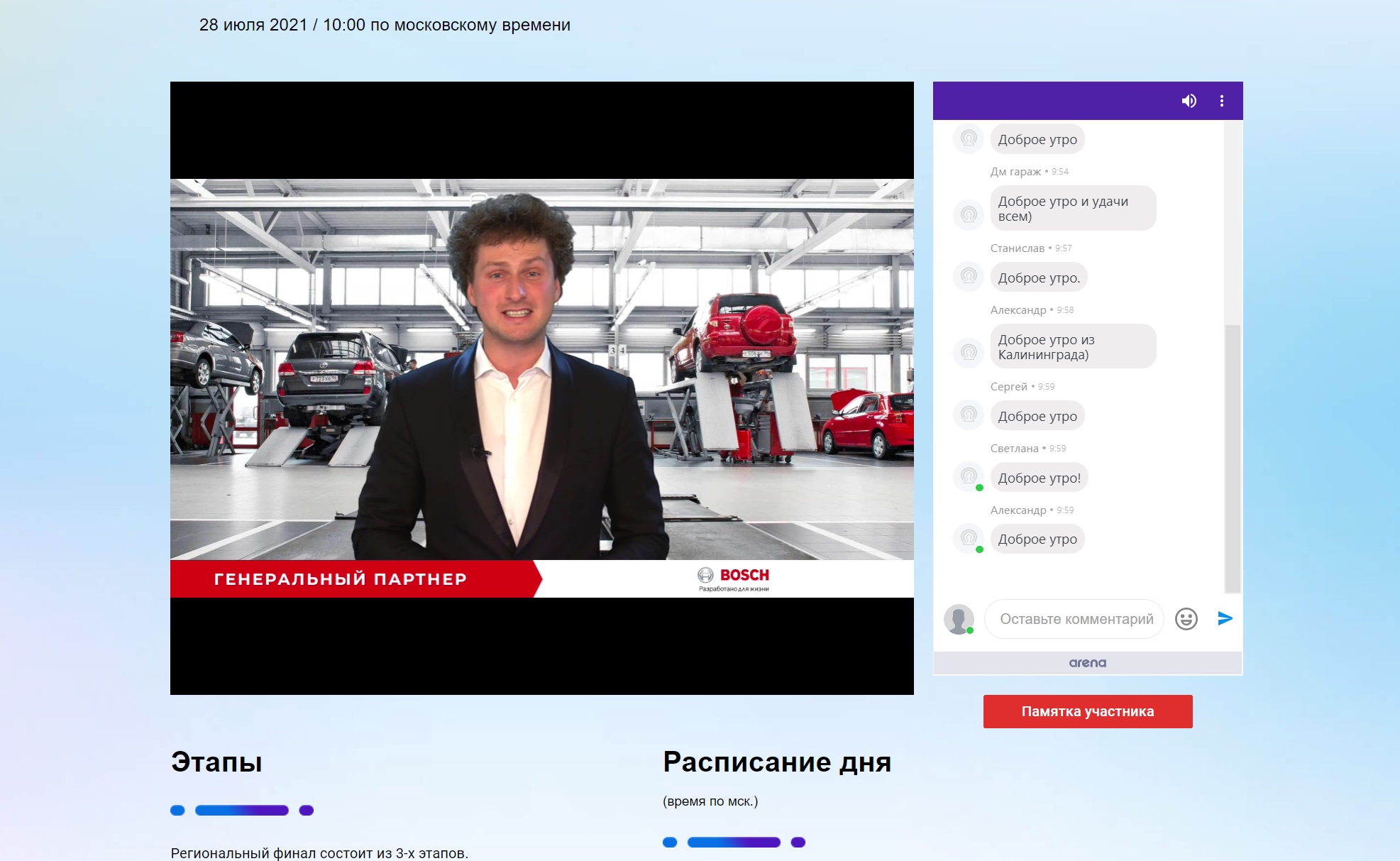Click avatar next to 'Доброе утро и удачи всем)'
The image size is (1400, 861).
point(969,214)
